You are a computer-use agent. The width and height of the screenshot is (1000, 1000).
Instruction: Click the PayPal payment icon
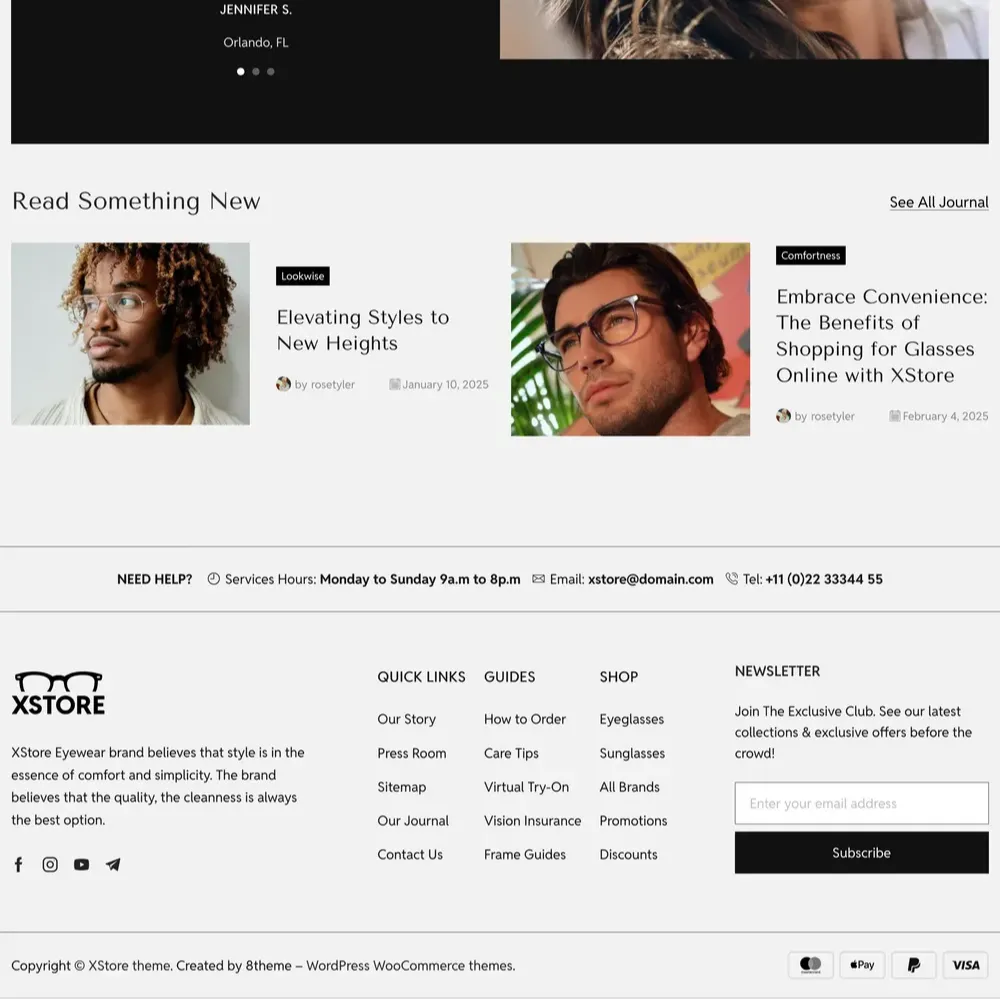tap(914, 965)
